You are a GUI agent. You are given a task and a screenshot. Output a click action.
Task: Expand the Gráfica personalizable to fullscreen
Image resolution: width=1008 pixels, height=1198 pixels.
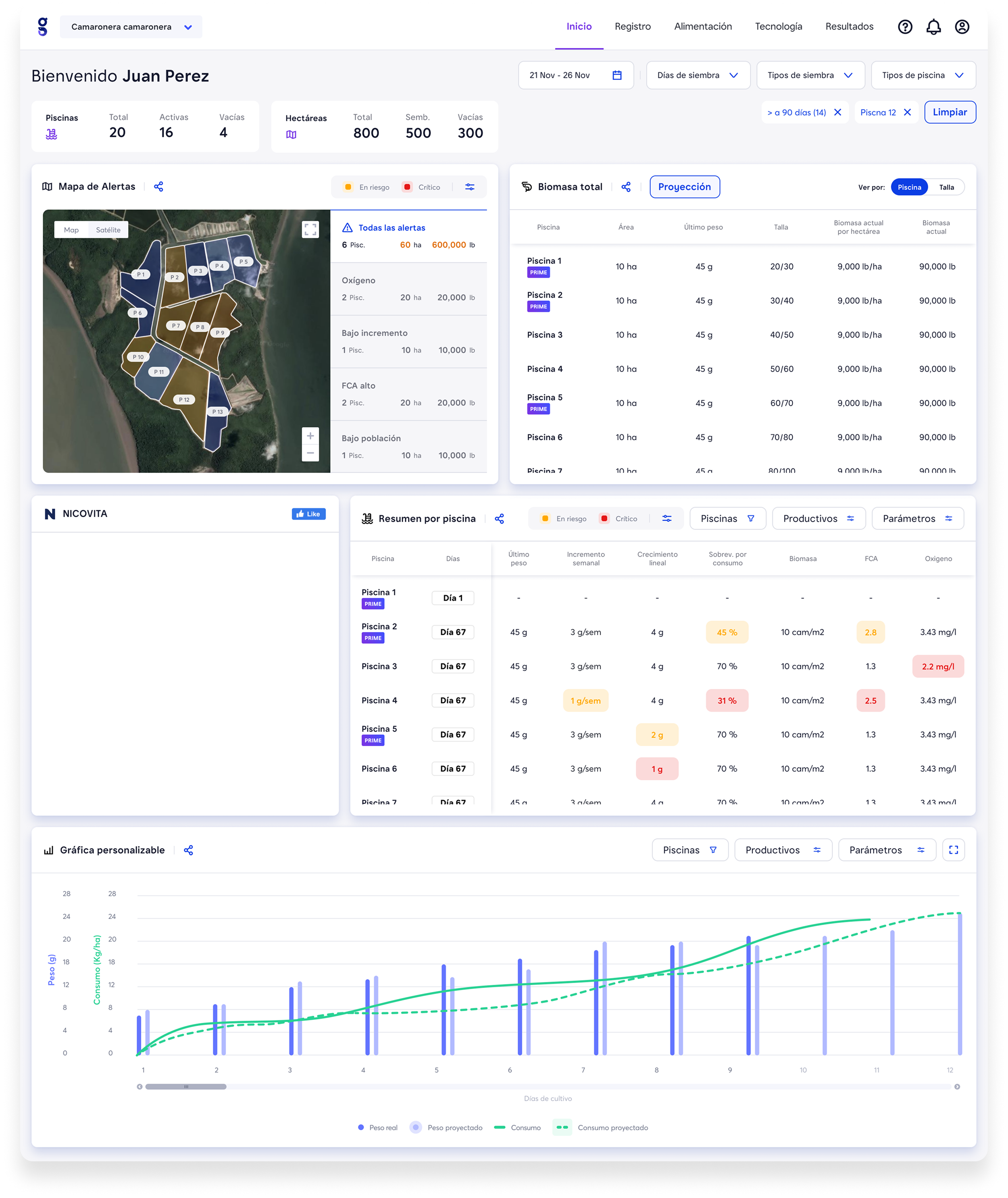(953, 850)
